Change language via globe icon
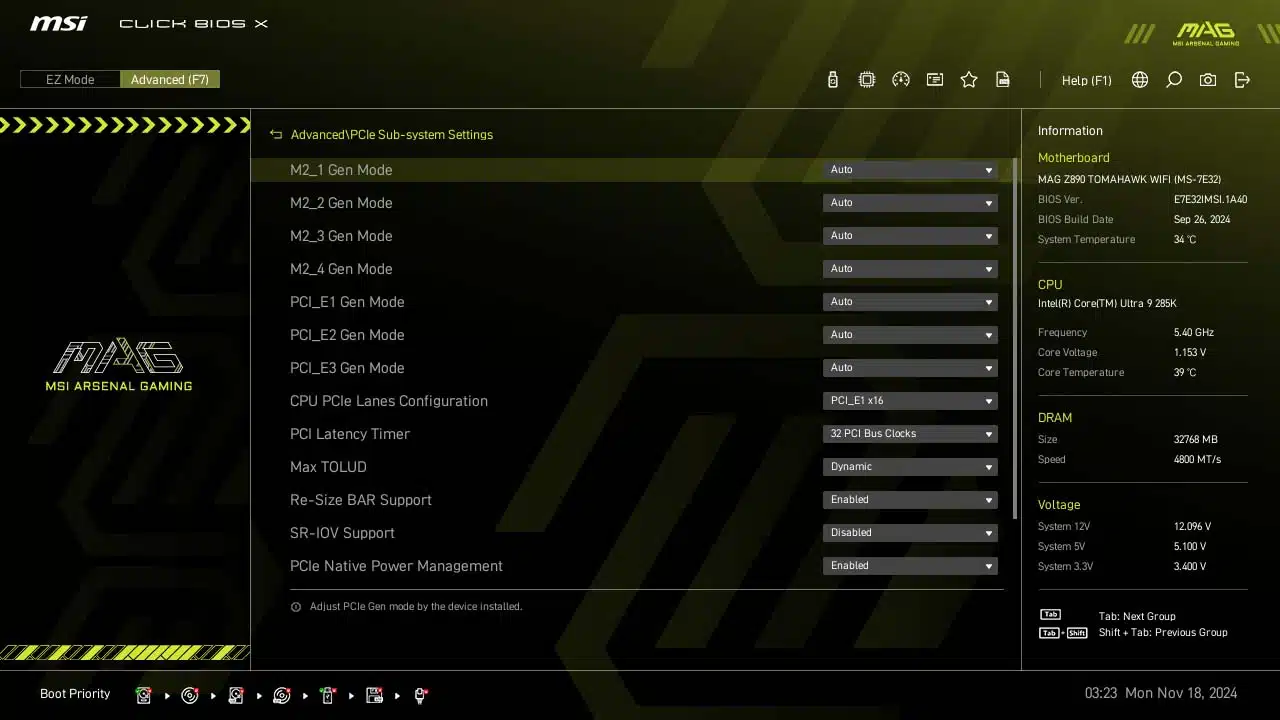 pyautogui.click(x=1140, y=80)
